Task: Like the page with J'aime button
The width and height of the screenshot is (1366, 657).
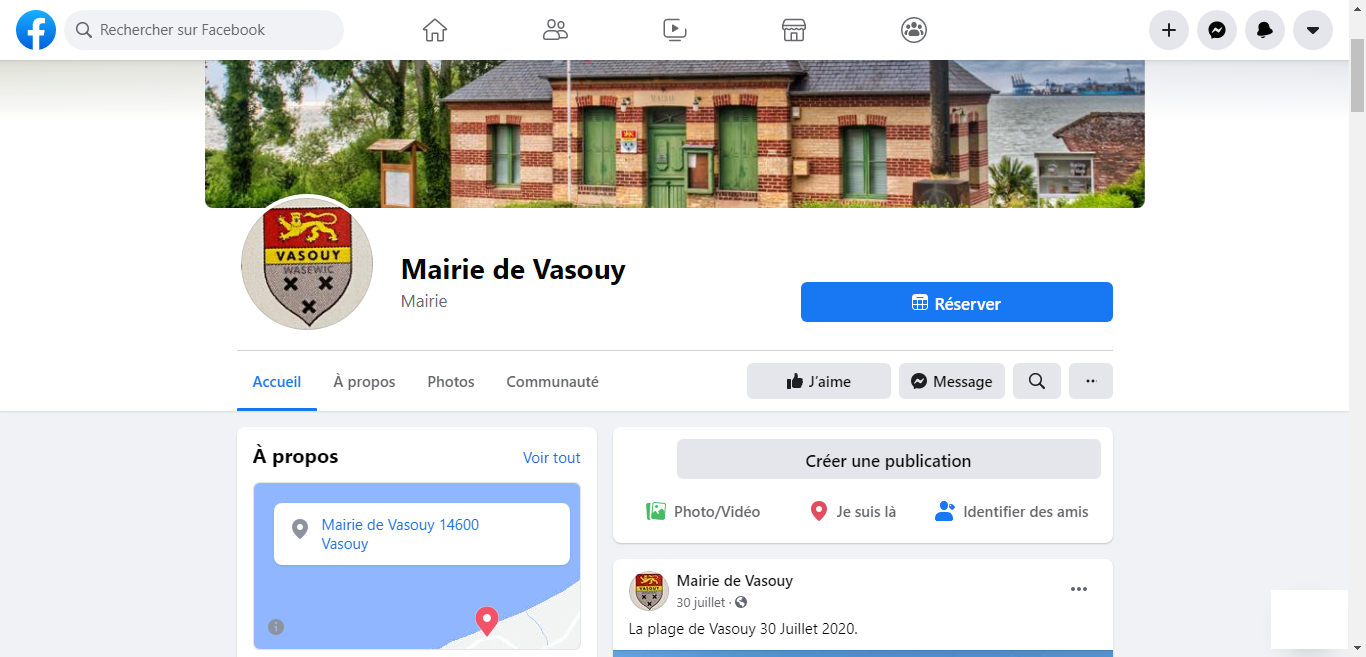Action: click(x=819, y=381)
